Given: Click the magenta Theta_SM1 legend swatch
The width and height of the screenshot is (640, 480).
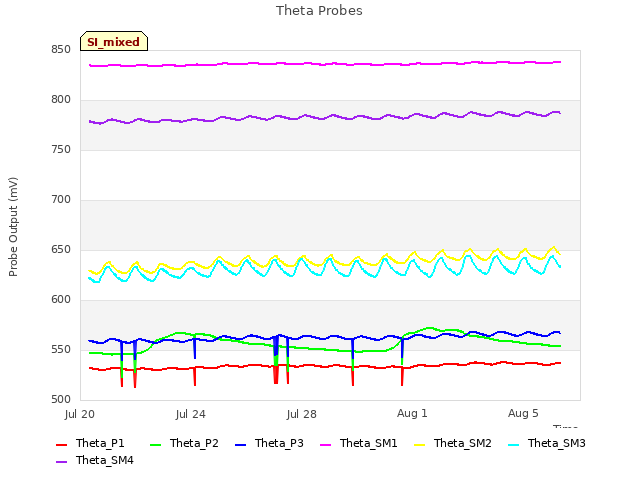Looking at the screenshot, I should 325,444.
